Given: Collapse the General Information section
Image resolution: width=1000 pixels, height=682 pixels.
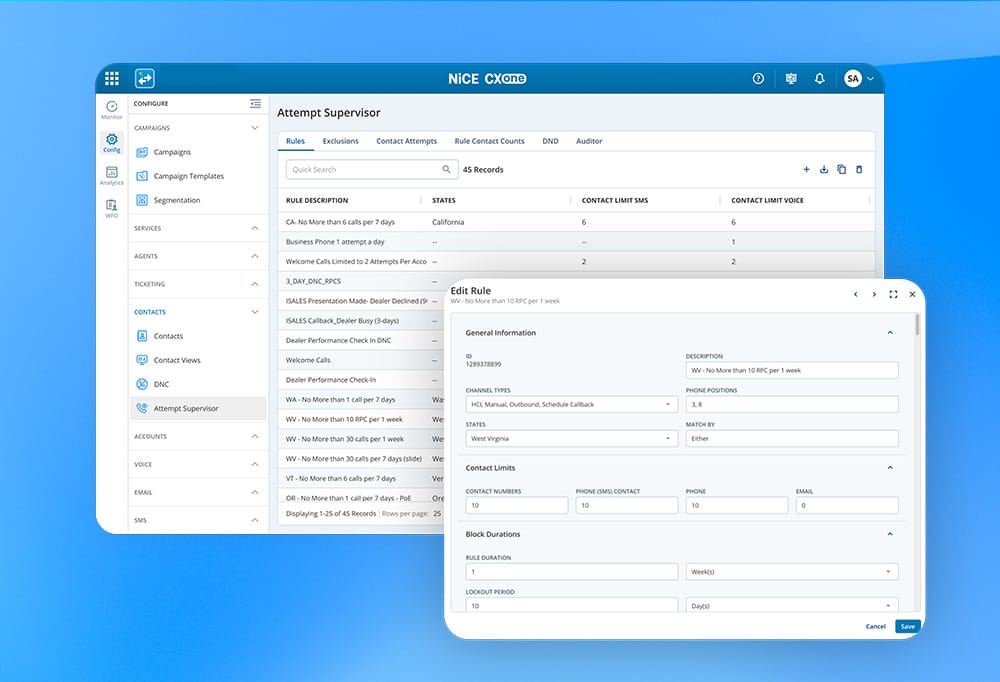Looking at the screenshot, I should click(890, 333).
